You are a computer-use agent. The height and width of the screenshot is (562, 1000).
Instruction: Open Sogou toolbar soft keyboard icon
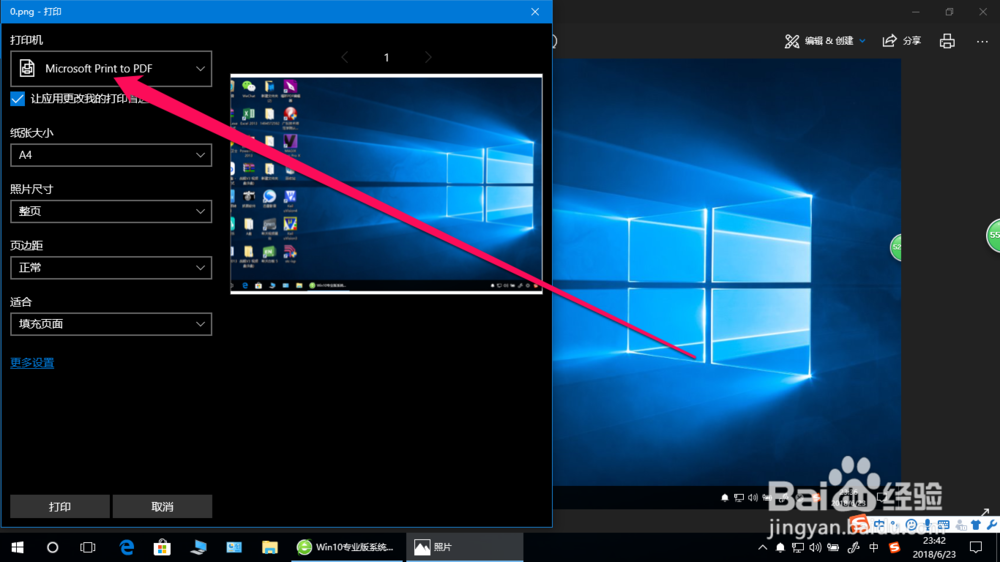tap(944, 525)
